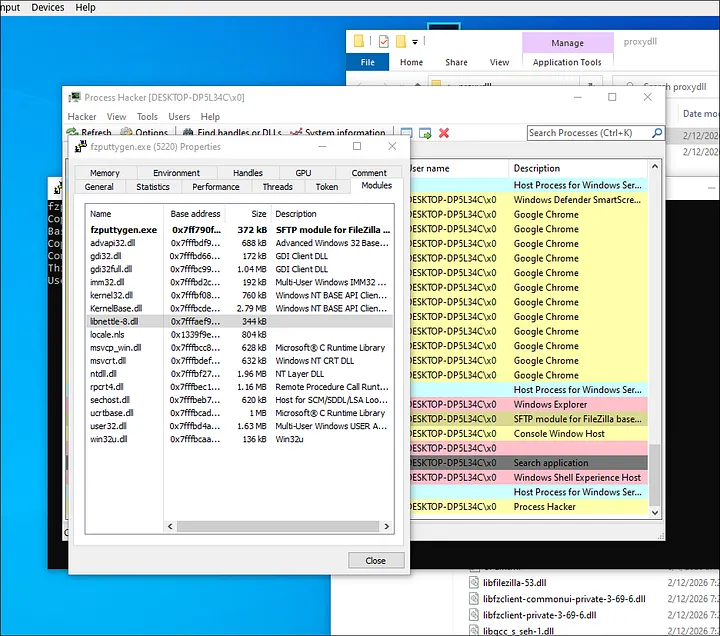Screen dimensions: 720x636
Task: Open the Help menu in Process Hacker
Action: coord(210,117)
